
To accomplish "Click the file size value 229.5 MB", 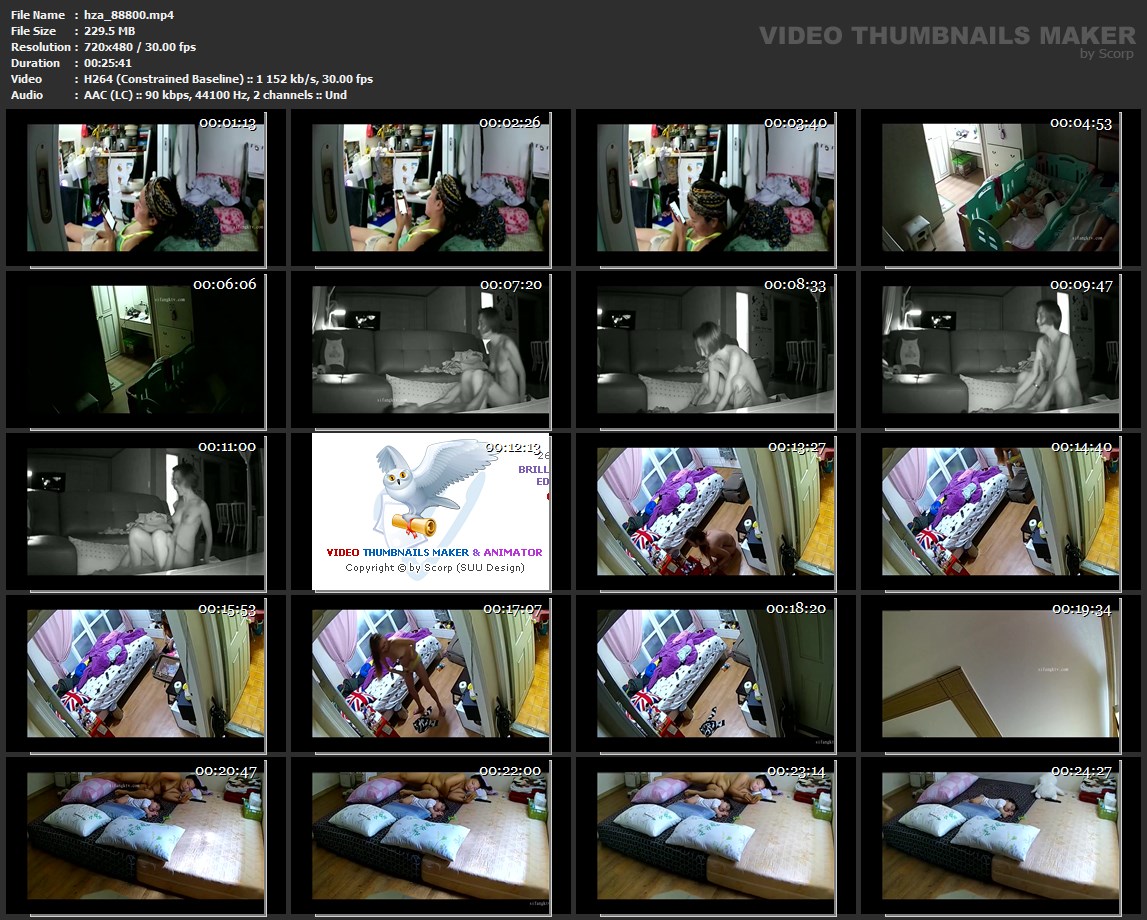I will (x=110, y=31).
